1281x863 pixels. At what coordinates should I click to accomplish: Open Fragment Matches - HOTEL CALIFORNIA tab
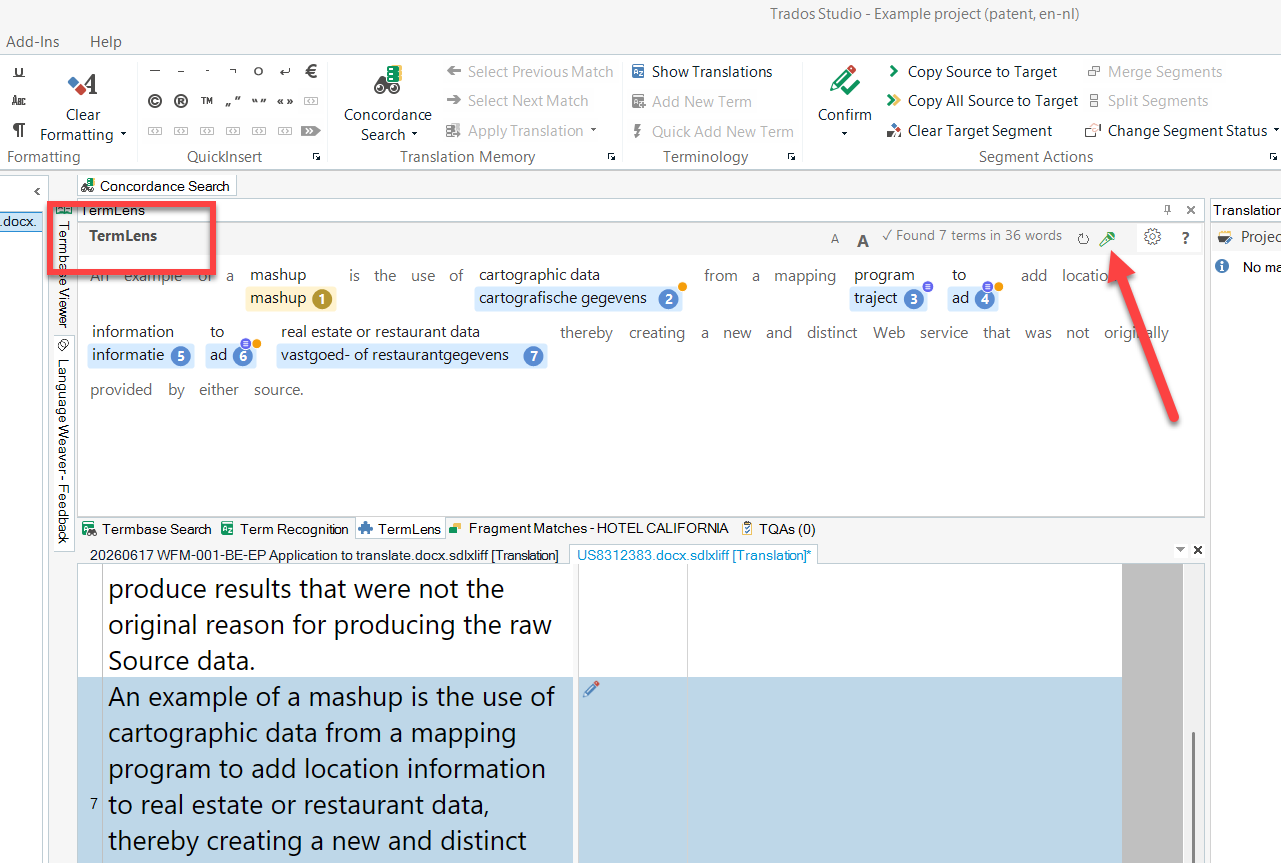coord(588,528)
